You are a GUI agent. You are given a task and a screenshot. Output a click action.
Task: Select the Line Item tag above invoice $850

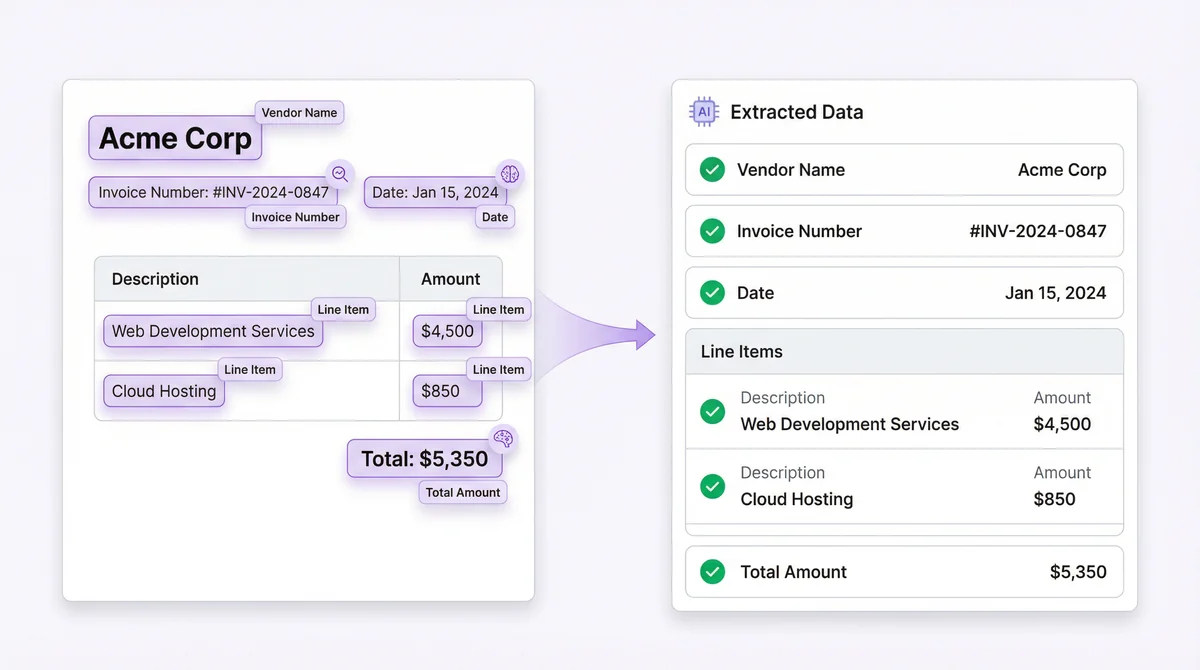498,370
